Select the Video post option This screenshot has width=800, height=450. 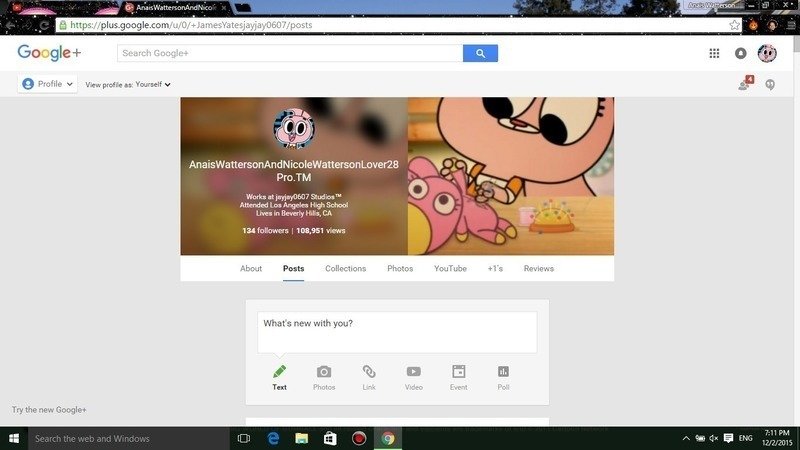tap(413, 377)
